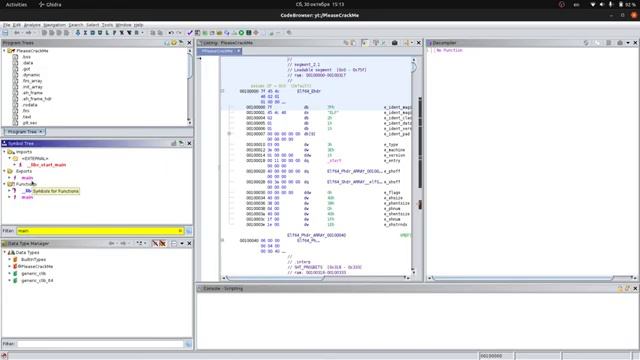
Task: Open the Data Type Manager dropdown menu arrow
Action: 182,243
